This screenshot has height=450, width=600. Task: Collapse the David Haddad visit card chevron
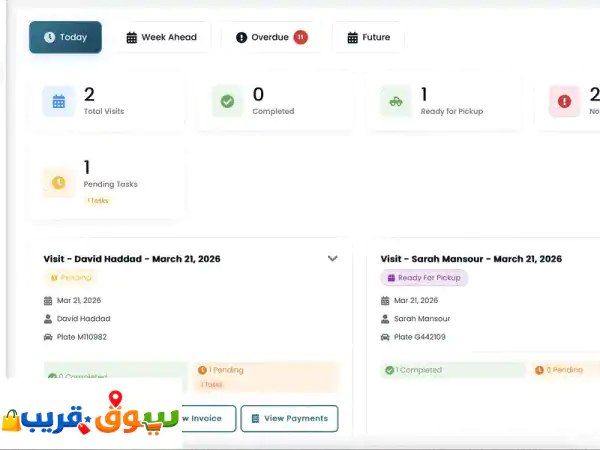tap(333, 259)
